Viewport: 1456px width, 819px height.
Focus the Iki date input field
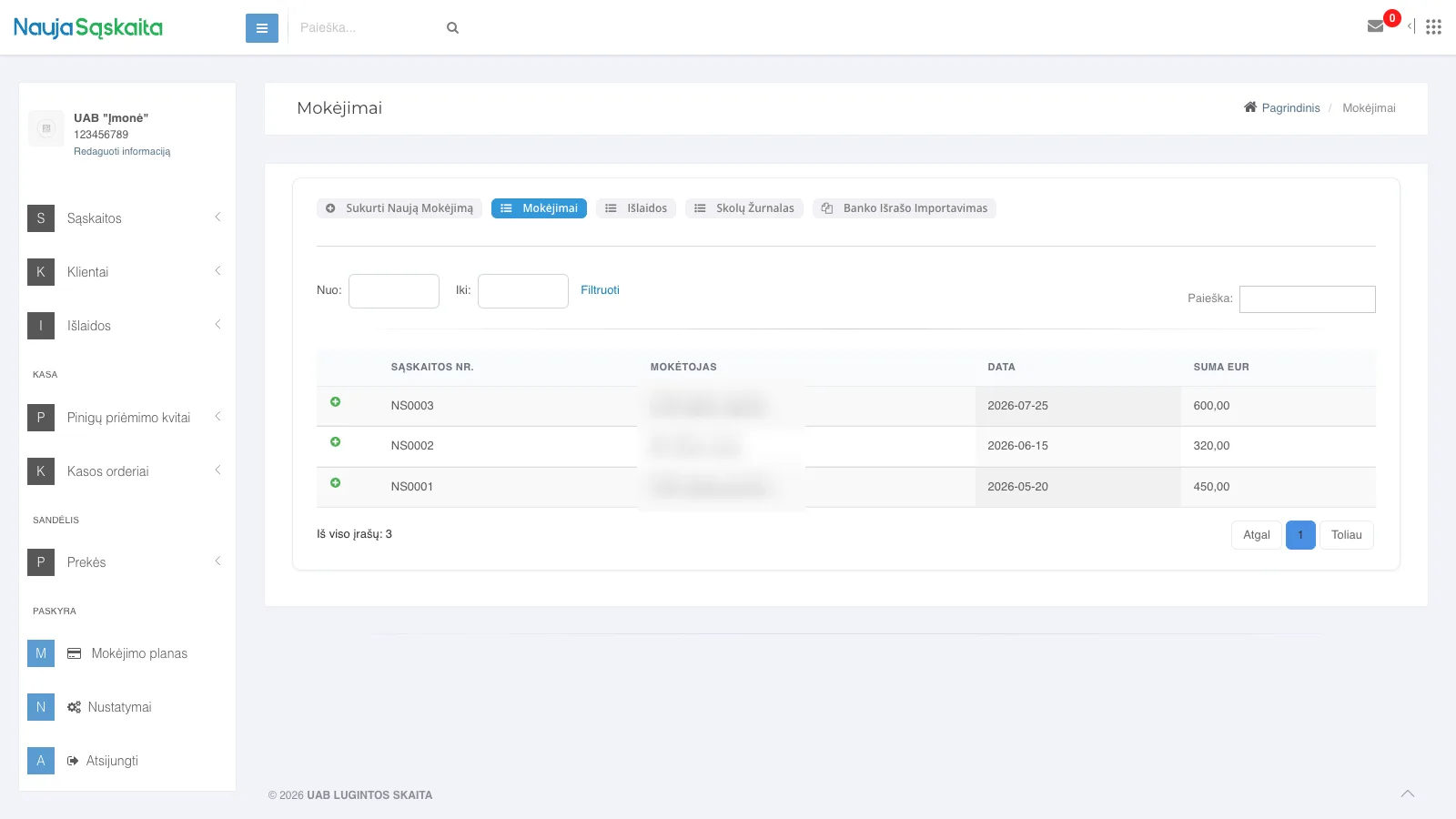523,291
